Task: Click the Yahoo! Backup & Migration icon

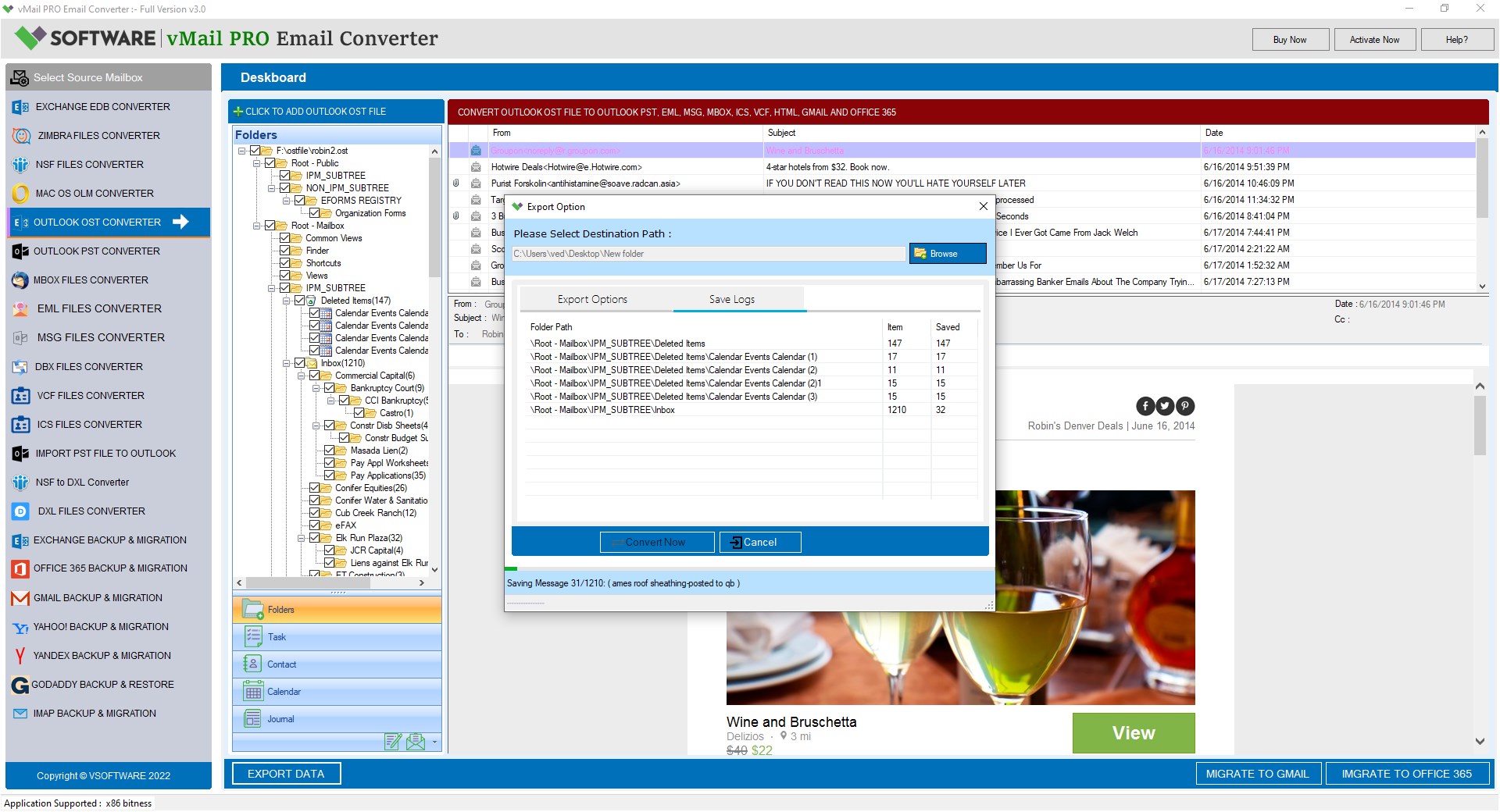Action: [20, 627]
